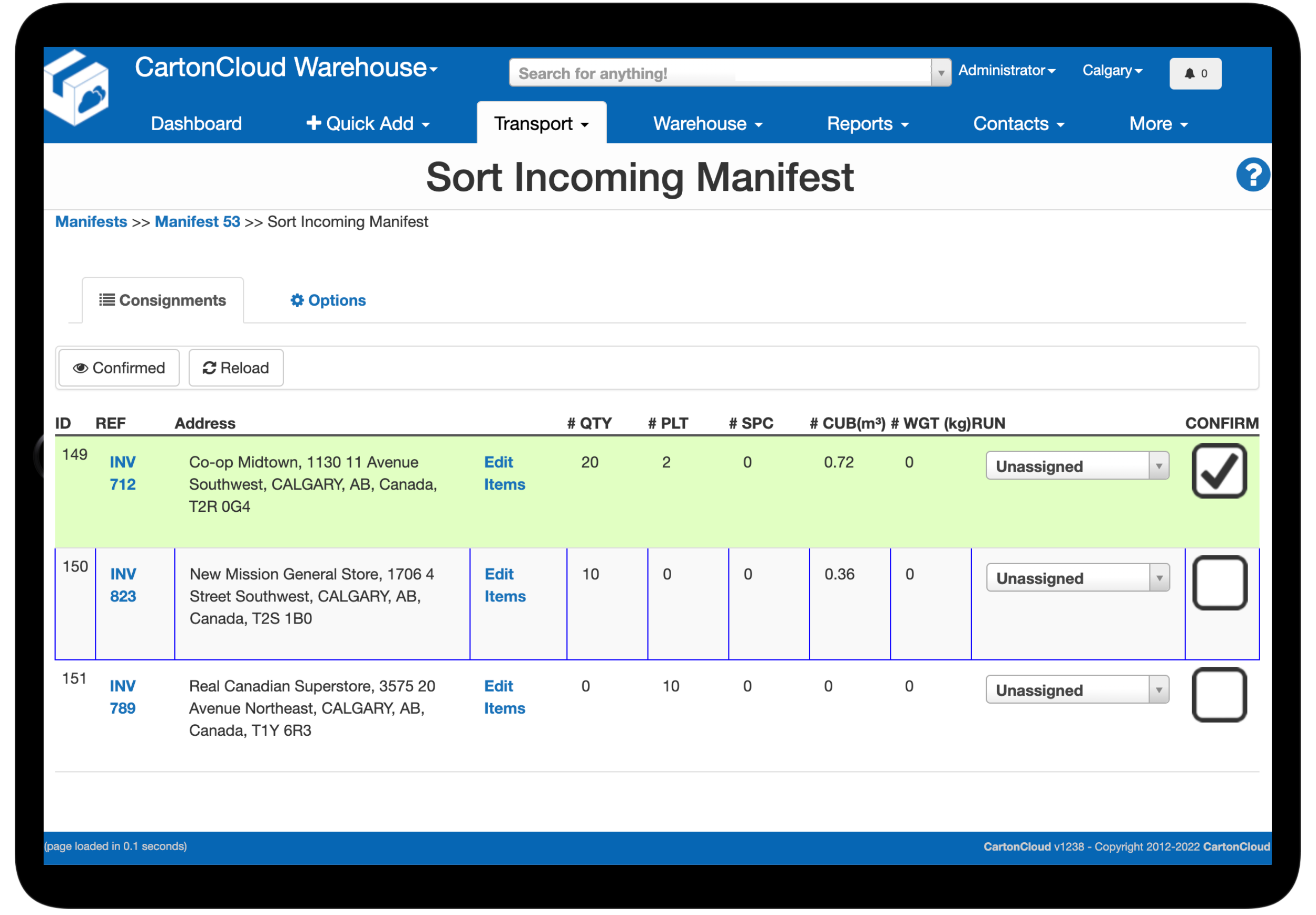This screenshot has width=1316, height=915.
Task: Click the Reload refresh icon
Action: point(209,367)
